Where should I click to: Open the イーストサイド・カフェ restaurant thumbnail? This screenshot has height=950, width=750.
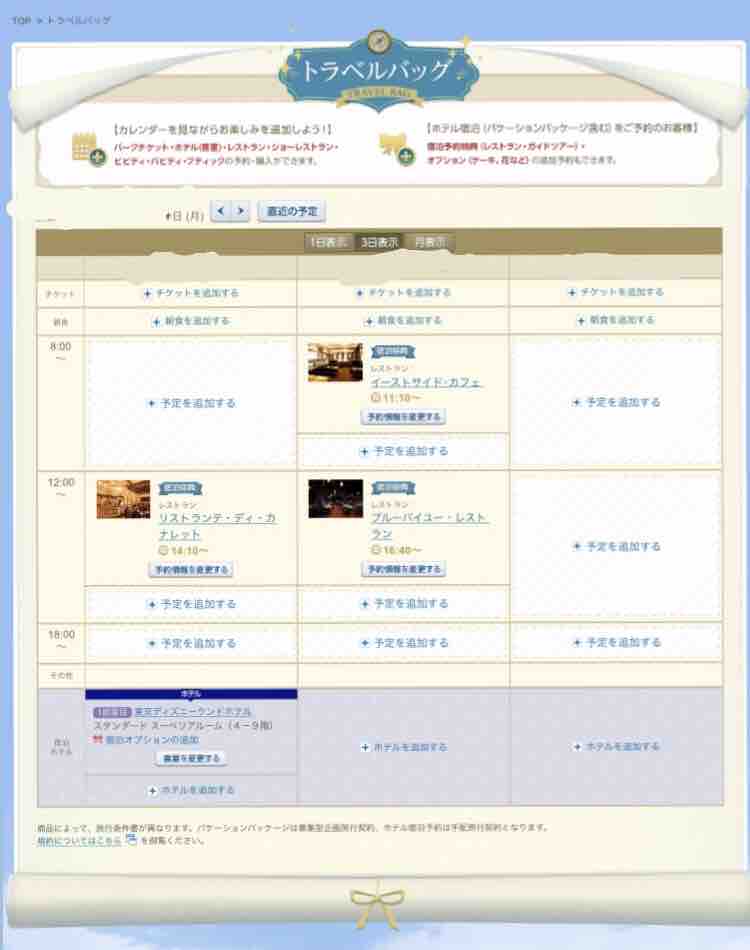point(335,362)
